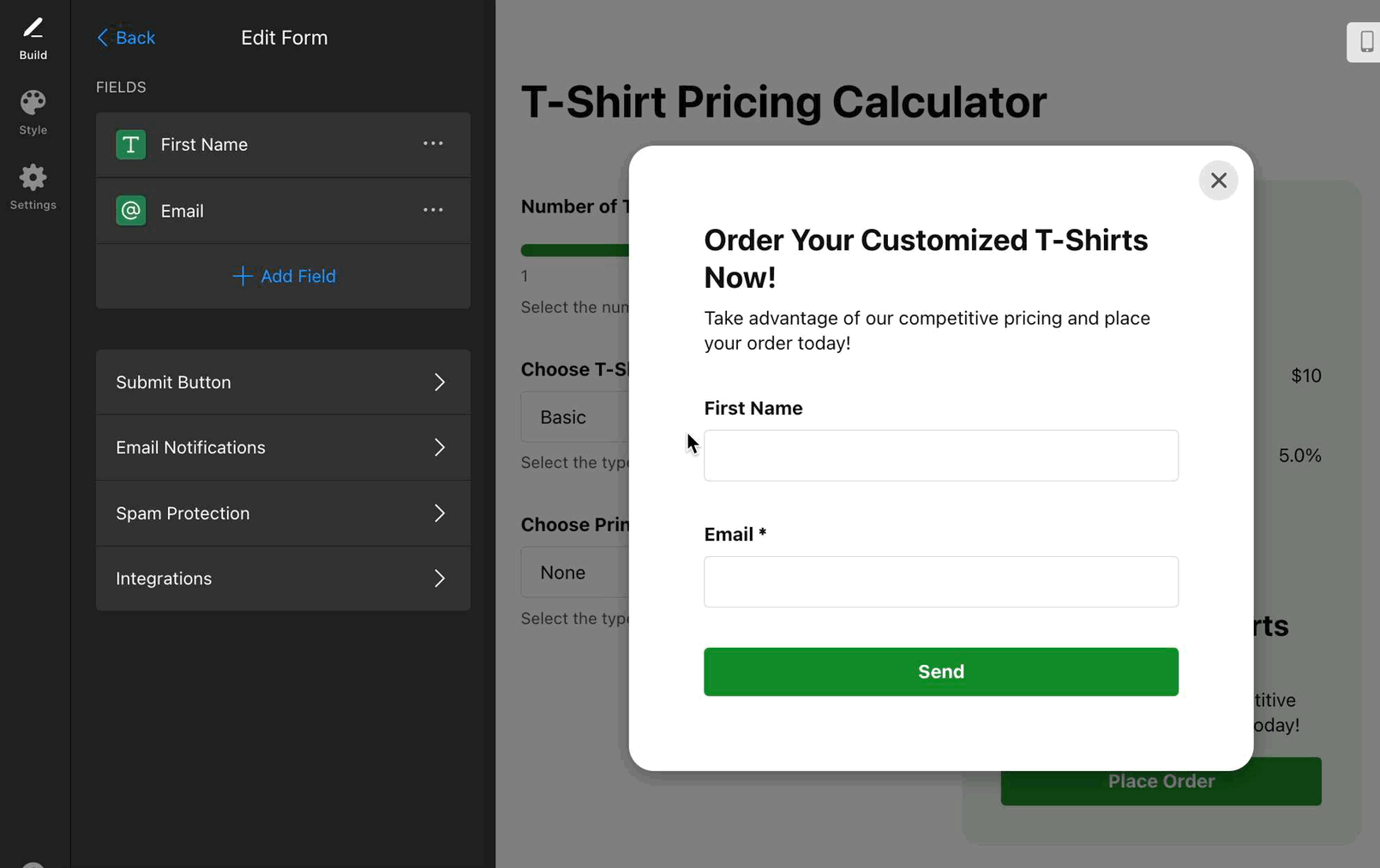Screen dimensions: 1380x868
Task: Expand Spam Protection settings
Action: pos(283,513)
